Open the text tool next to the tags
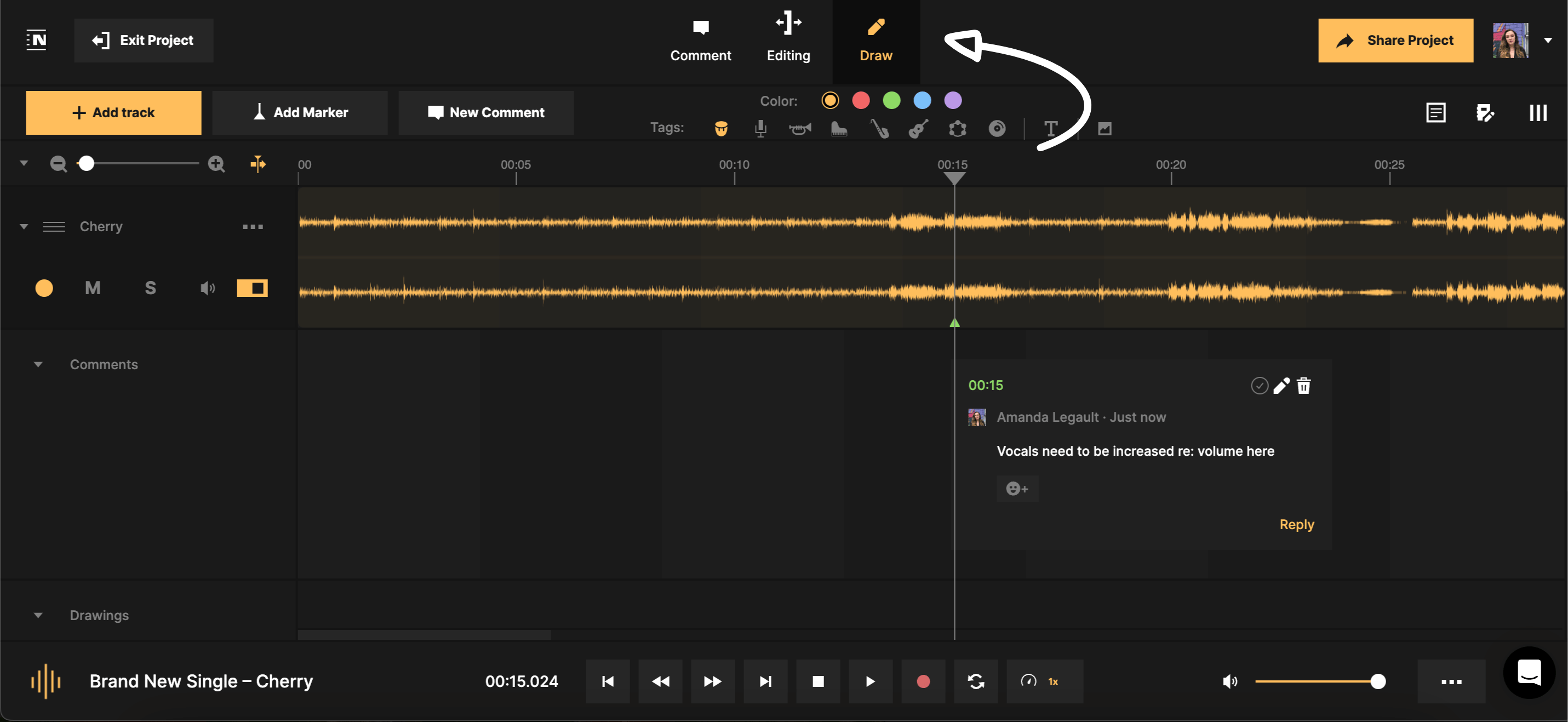 click(1051, 128)
